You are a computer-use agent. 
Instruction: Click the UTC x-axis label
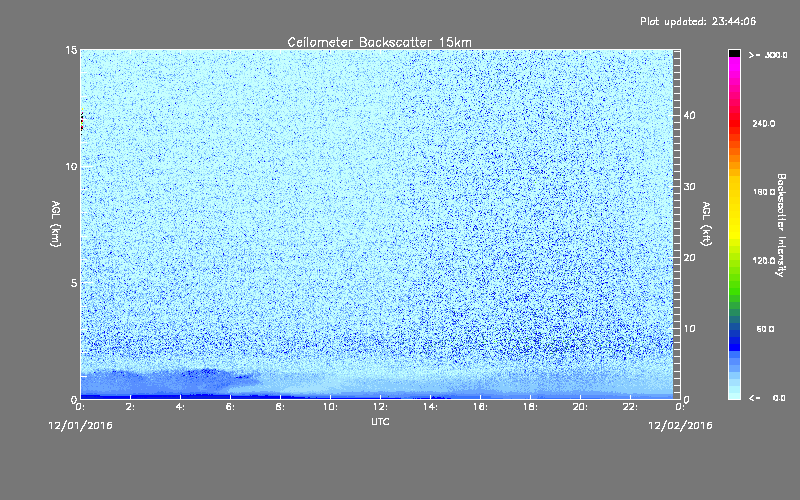[x=380, y=421]
